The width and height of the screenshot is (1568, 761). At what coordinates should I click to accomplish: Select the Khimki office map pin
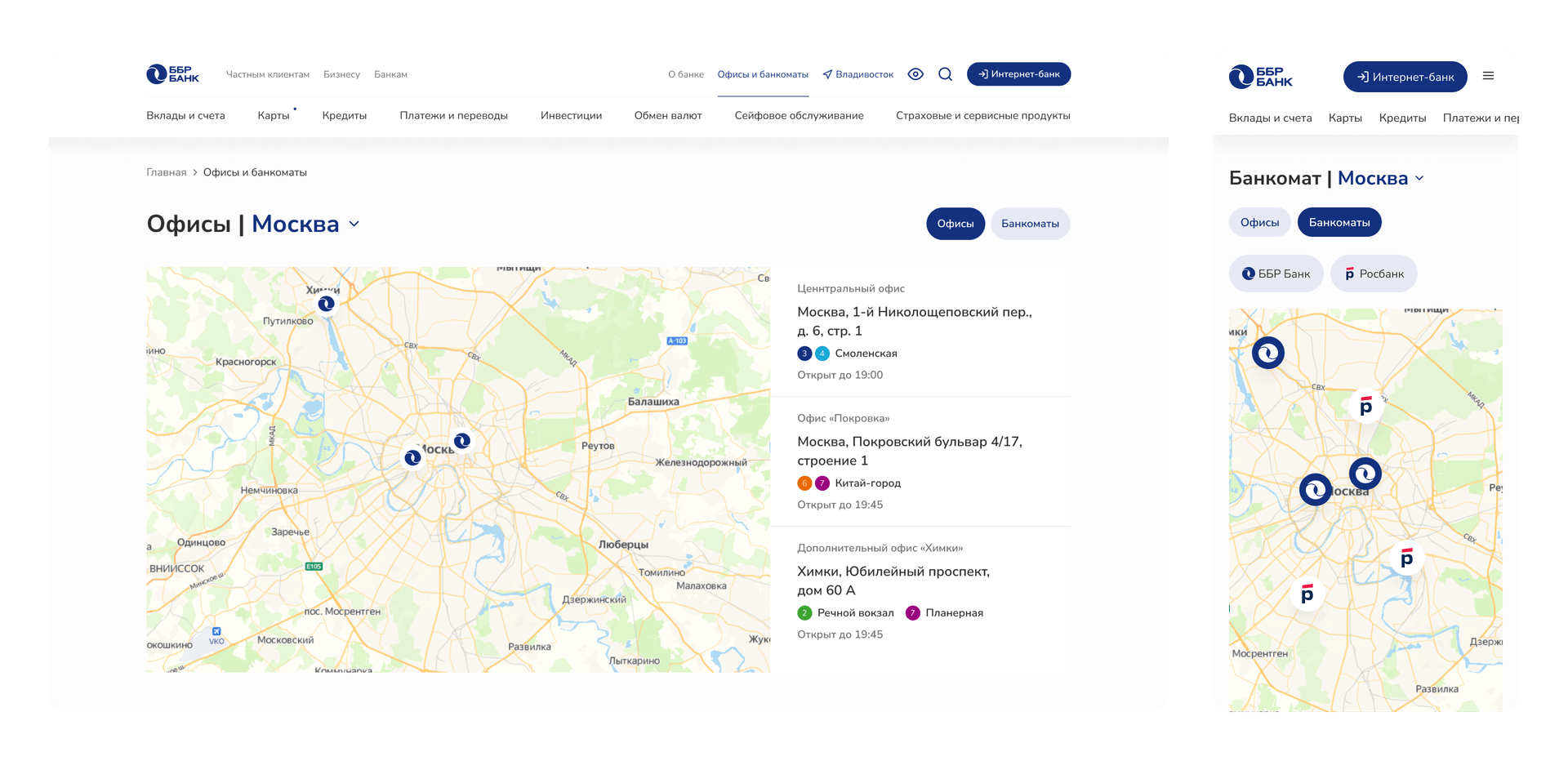tap(327, 304)
